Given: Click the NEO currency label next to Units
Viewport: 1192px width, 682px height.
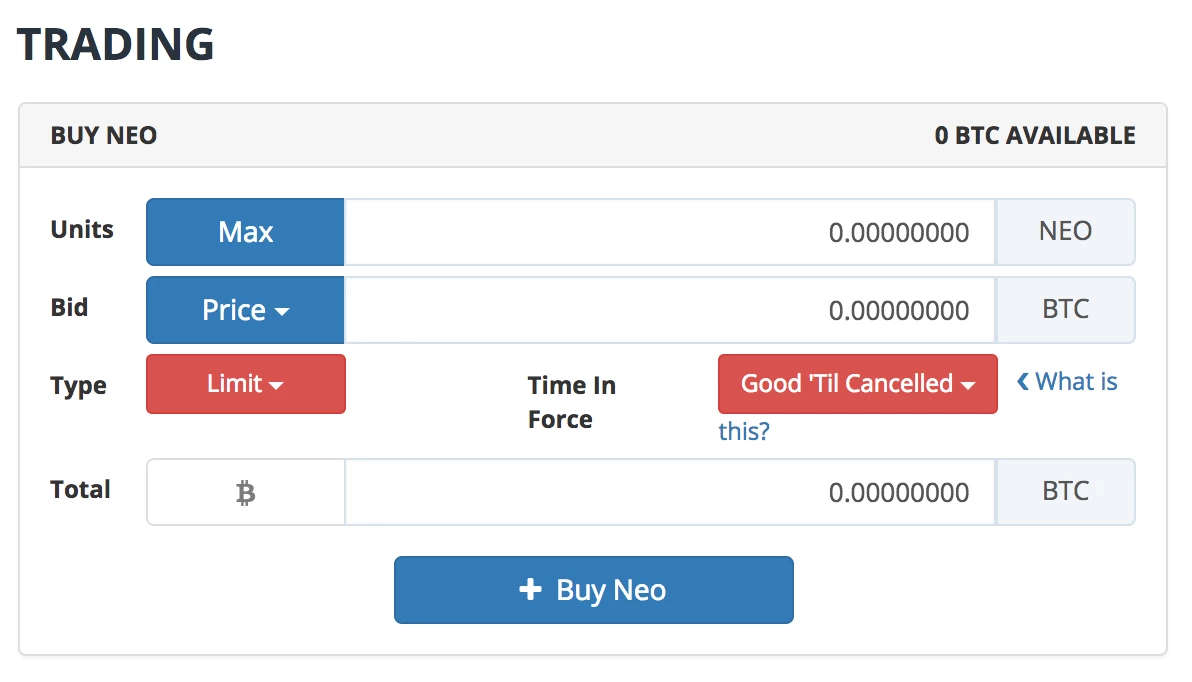Looking at the screenshot, I should (x=1064, y=231).
